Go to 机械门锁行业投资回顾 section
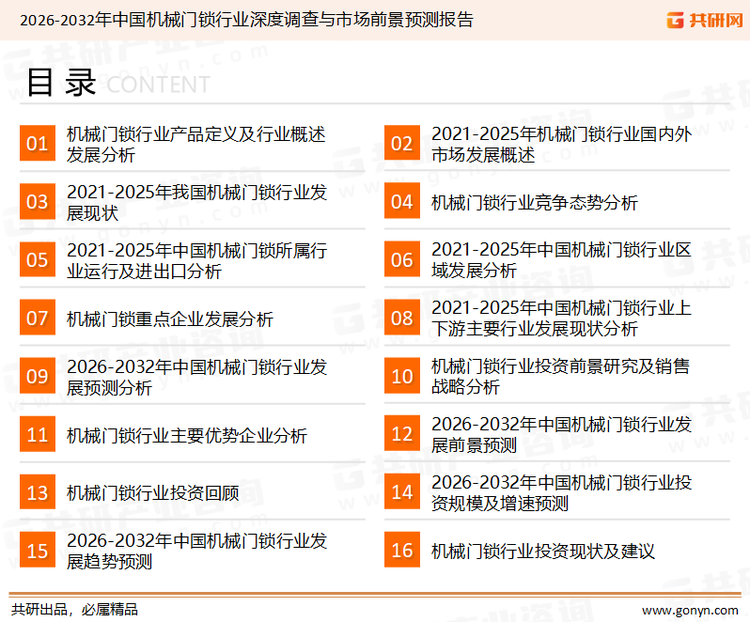The image size is (750, 622). click(x=153, y=493)
